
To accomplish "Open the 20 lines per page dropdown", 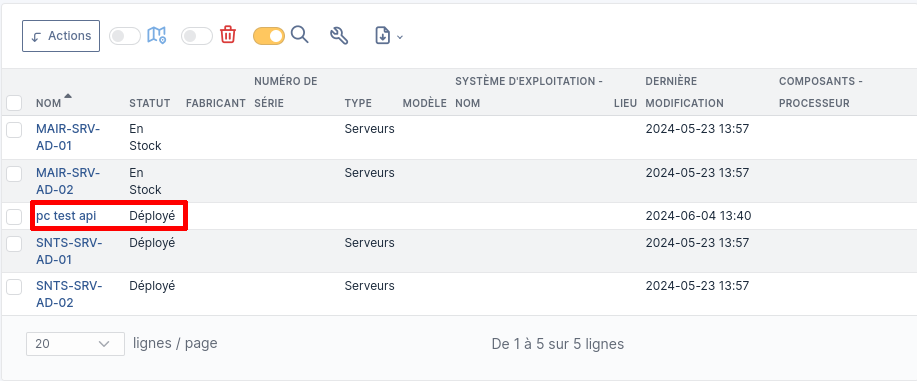I will 75,344.
